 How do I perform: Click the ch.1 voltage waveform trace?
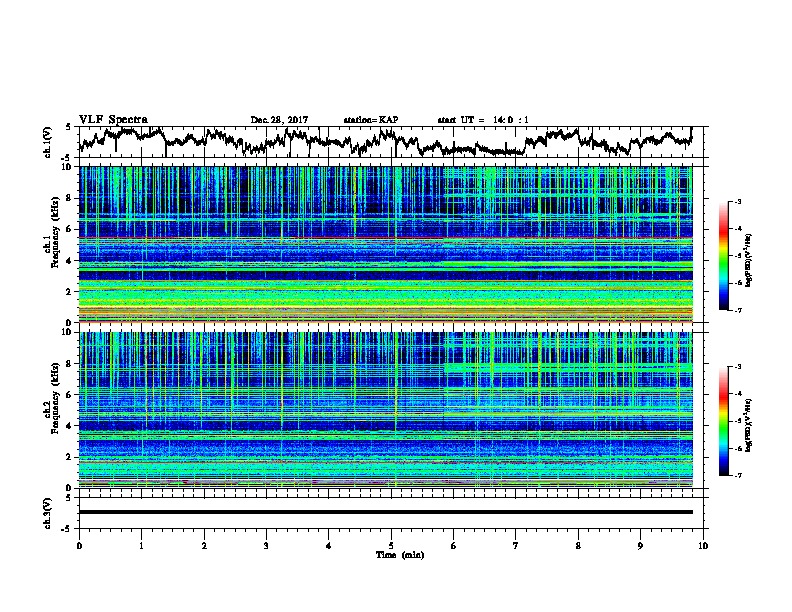point(385,141)
